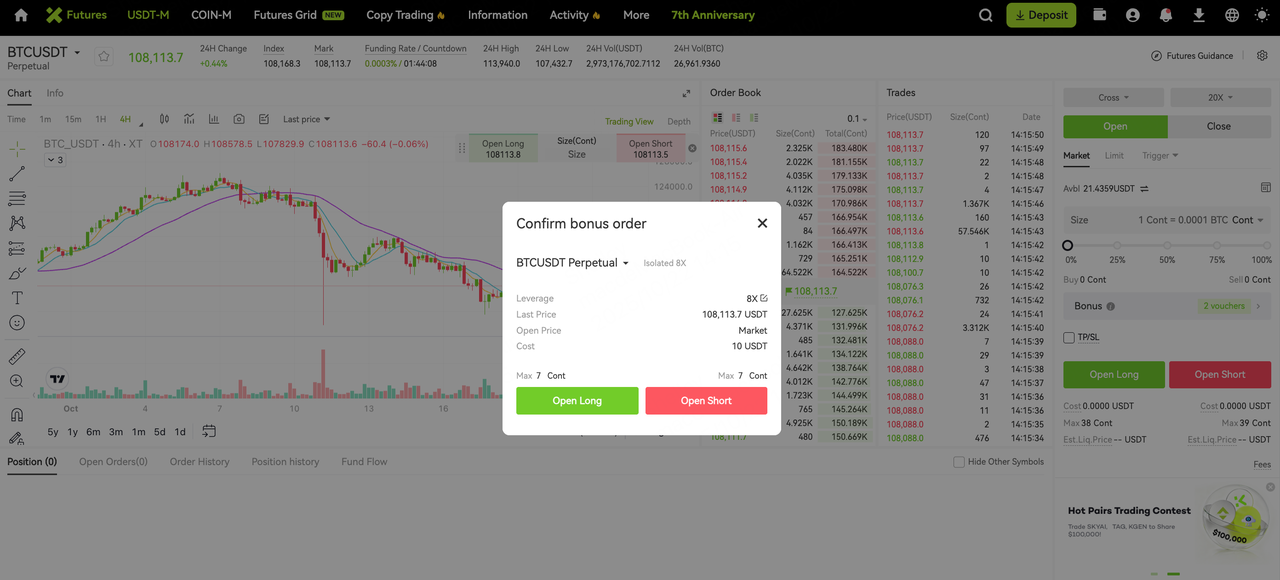Open the BTCUSDT Perpetual dropdown in dialog

573,263
